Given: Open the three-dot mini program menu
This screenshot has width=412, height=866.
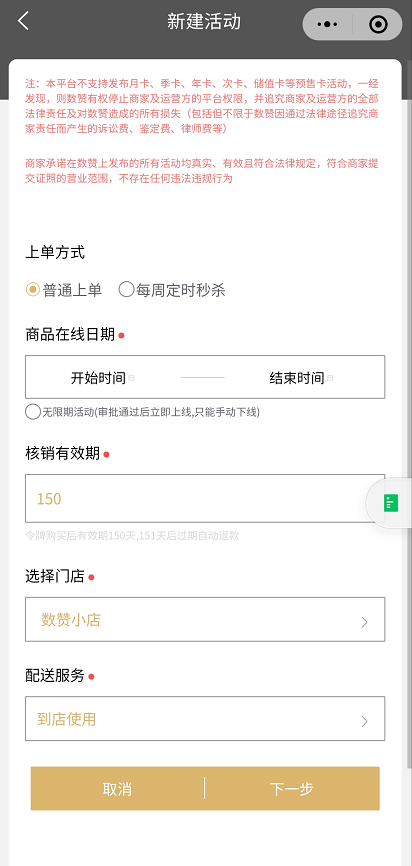Looking at the screenshot, I should coord(328,24).
